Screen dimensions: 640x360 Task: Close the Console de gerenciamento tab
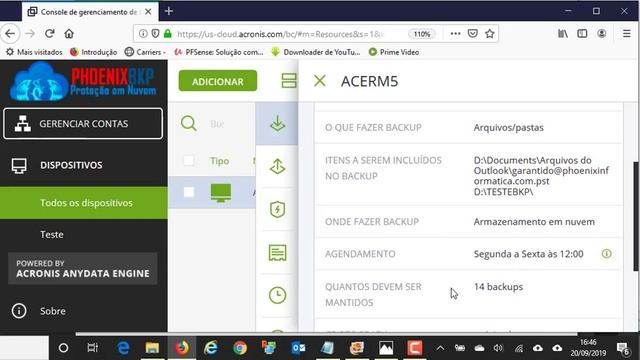(x=148, y=12)
